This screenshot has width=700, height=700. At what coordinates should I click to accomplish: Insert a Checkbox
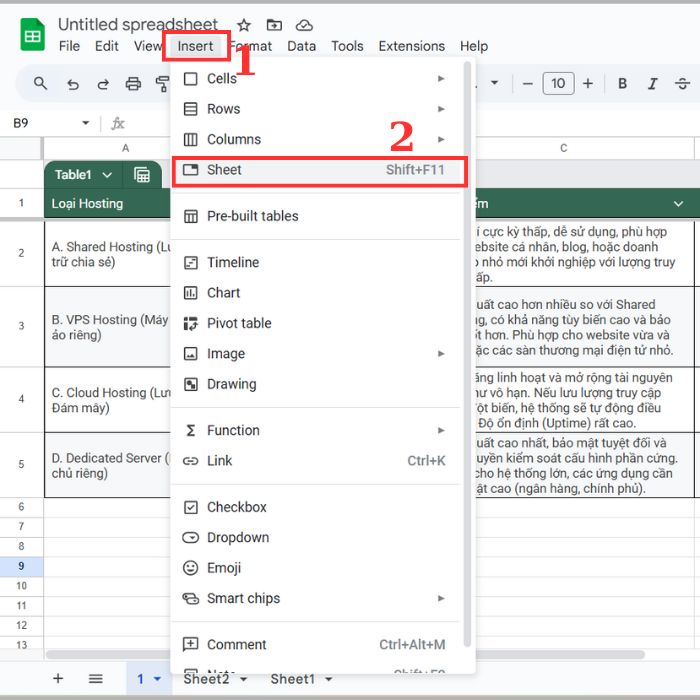coord(317,507)
